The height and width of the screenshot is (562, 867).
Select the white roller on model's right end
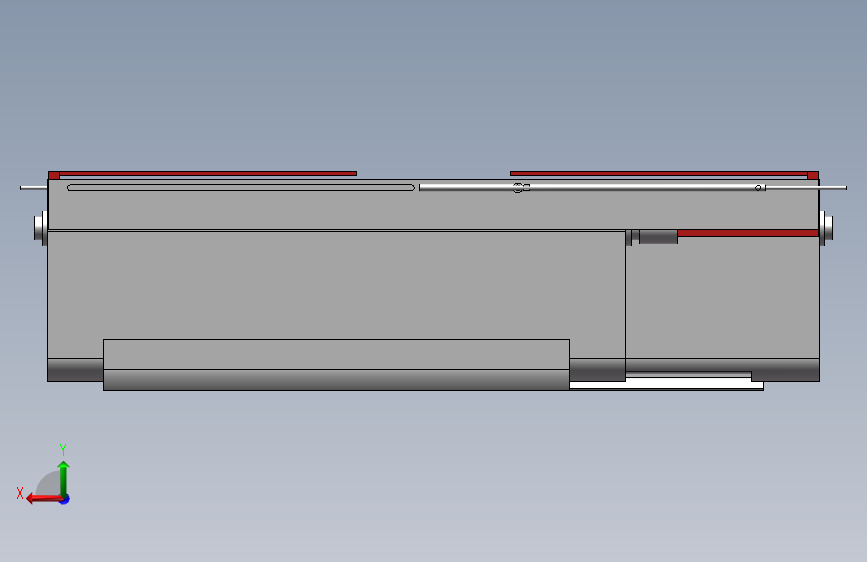pos(826,227)
